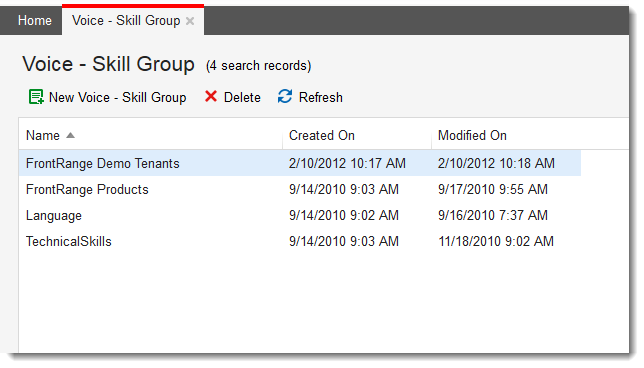Switch to the Home tab
Viewport: 644px width, 368px height.
(x=34, y=21)
